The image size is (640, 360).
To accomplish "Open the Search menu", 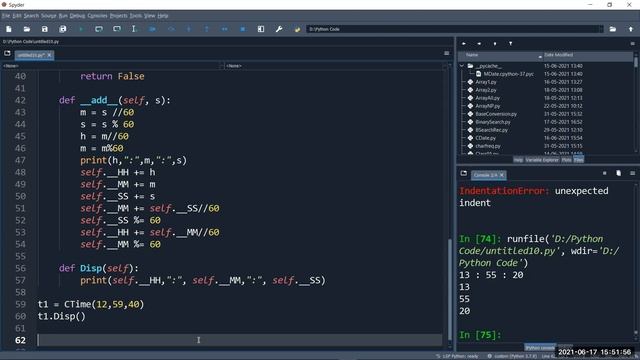I will click(31, 16).
